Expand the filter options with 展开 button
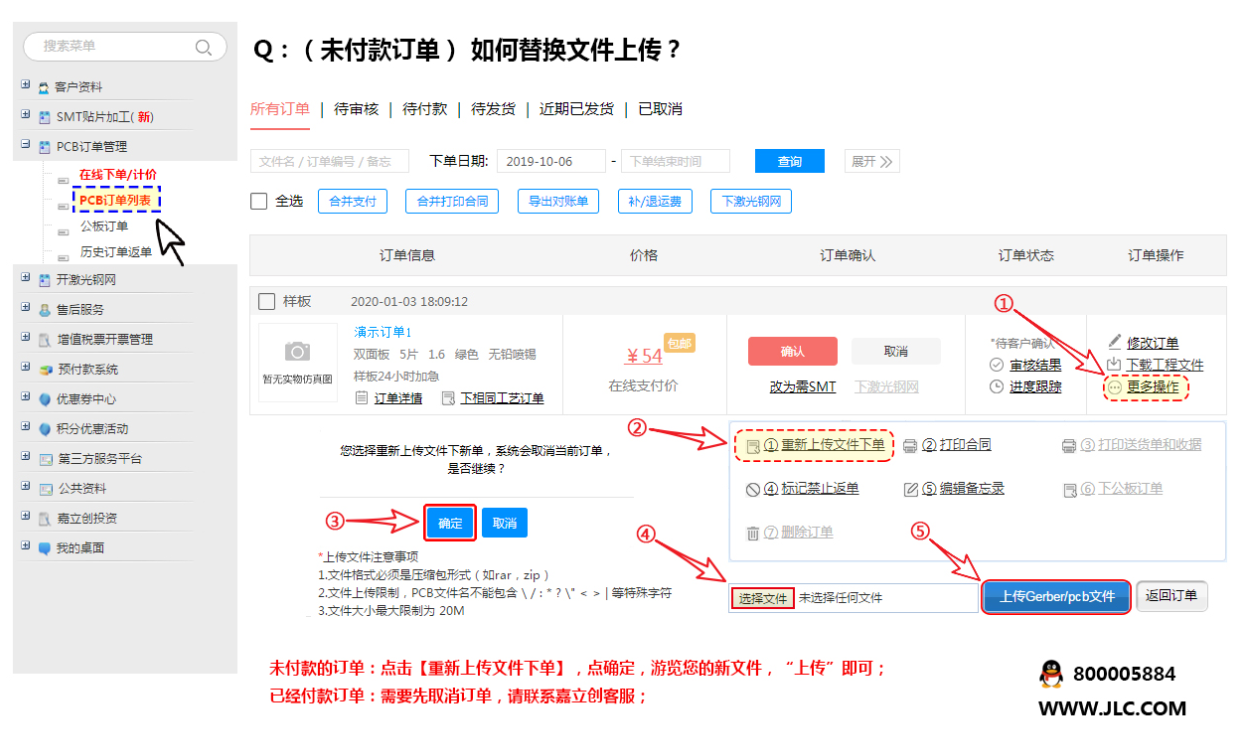Image resolution: width=1244 pixels, height=738 pixels. pos(872,161)
